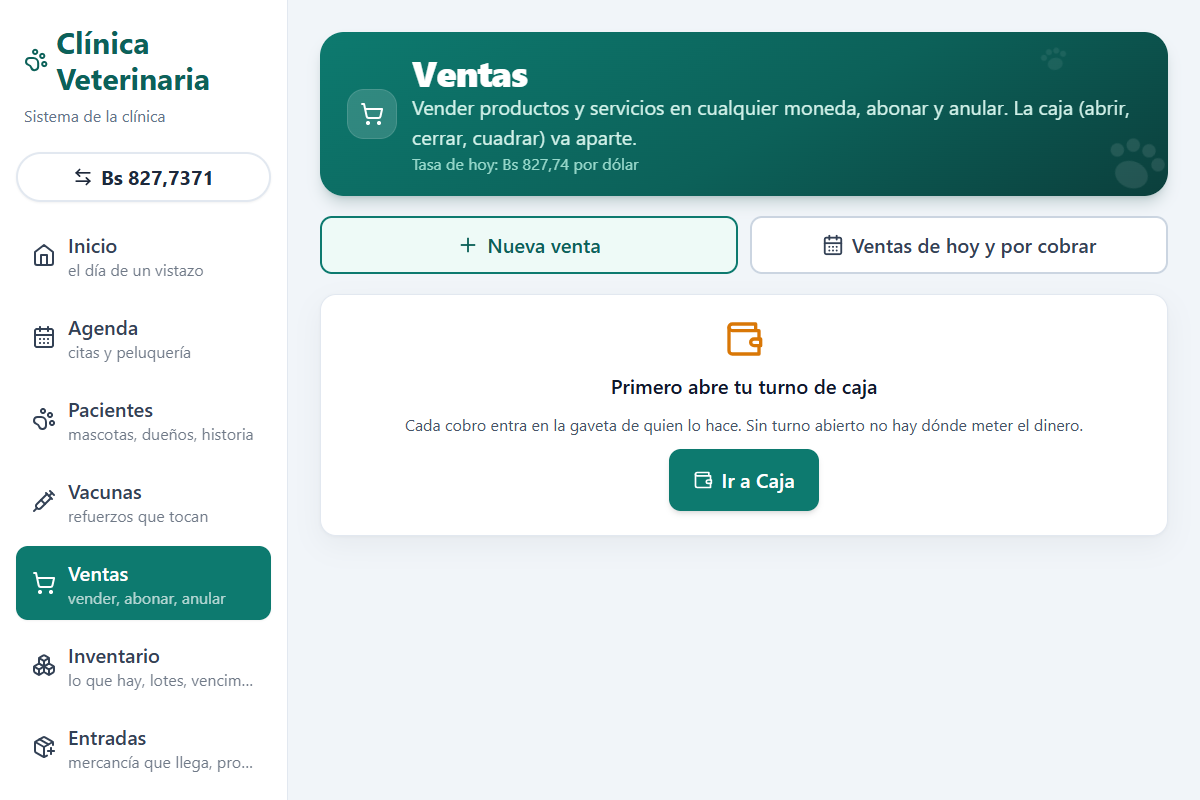The image size is (1200, 800).
Task: Navigate to Pacientes in the sidebar
Action: coord(143,420)
